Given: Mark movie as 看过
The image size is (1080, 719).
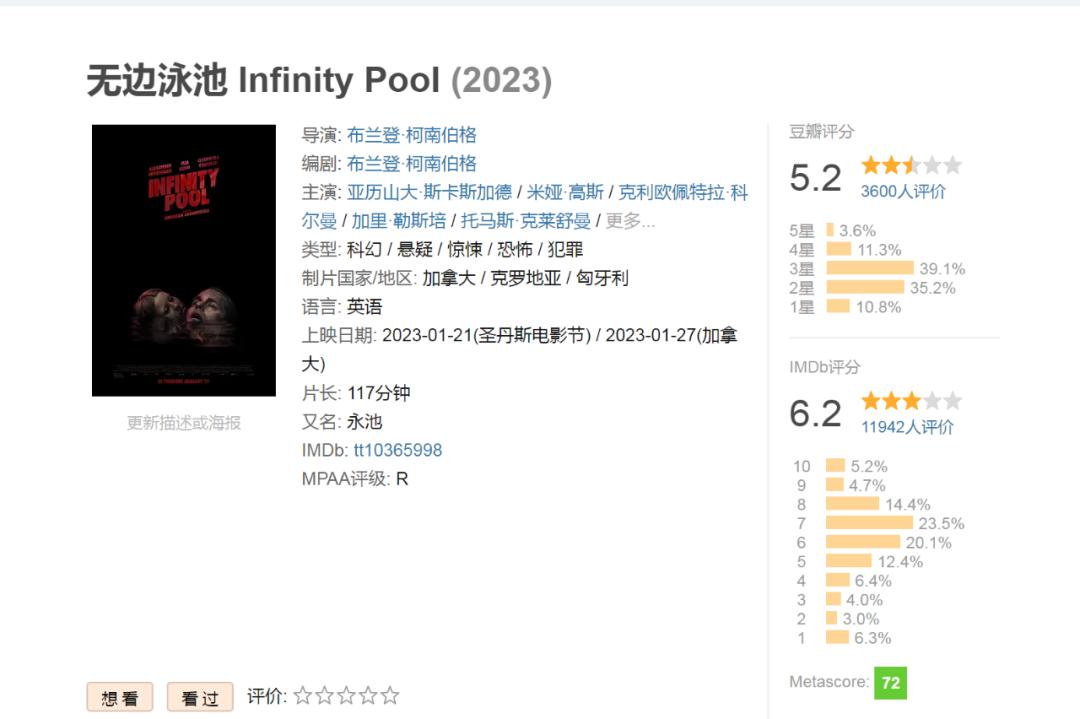Looking at the screenshot, I should click(x=200, y=698).
